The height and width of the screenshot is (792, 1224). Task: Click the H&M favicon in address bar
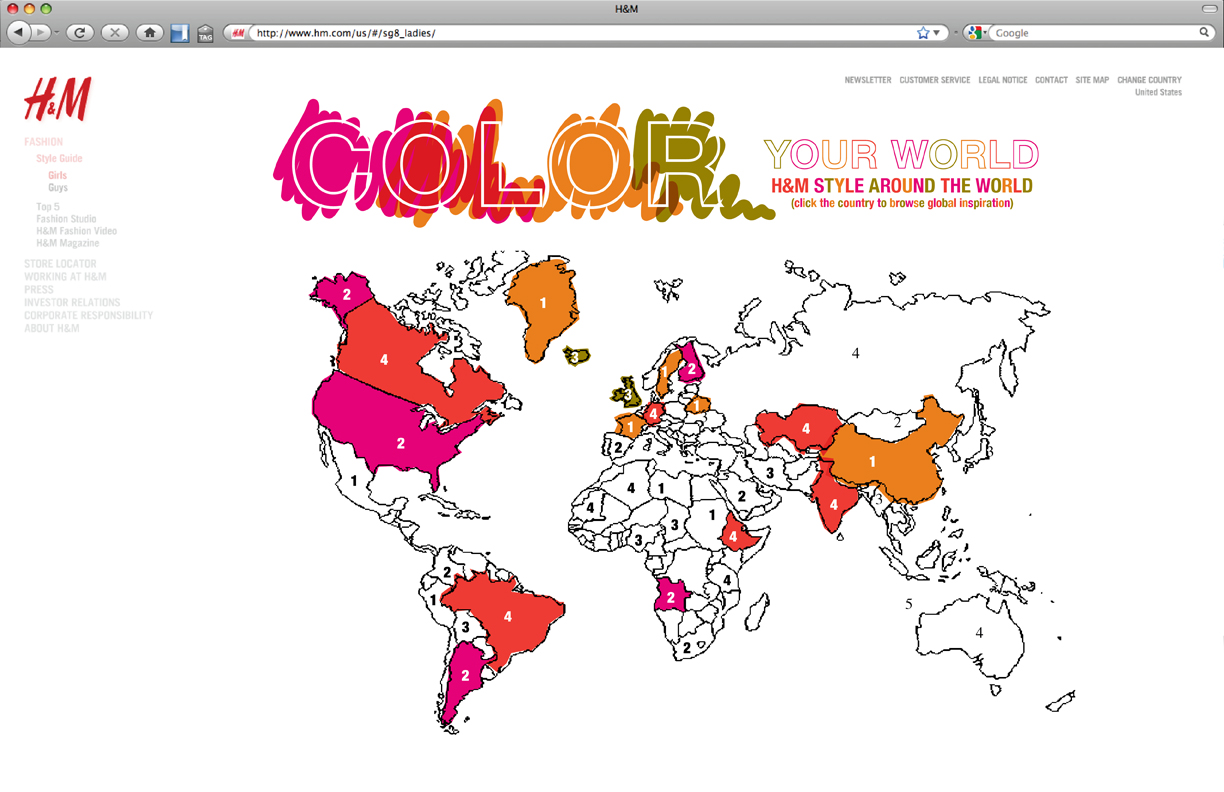coord(239,33)
